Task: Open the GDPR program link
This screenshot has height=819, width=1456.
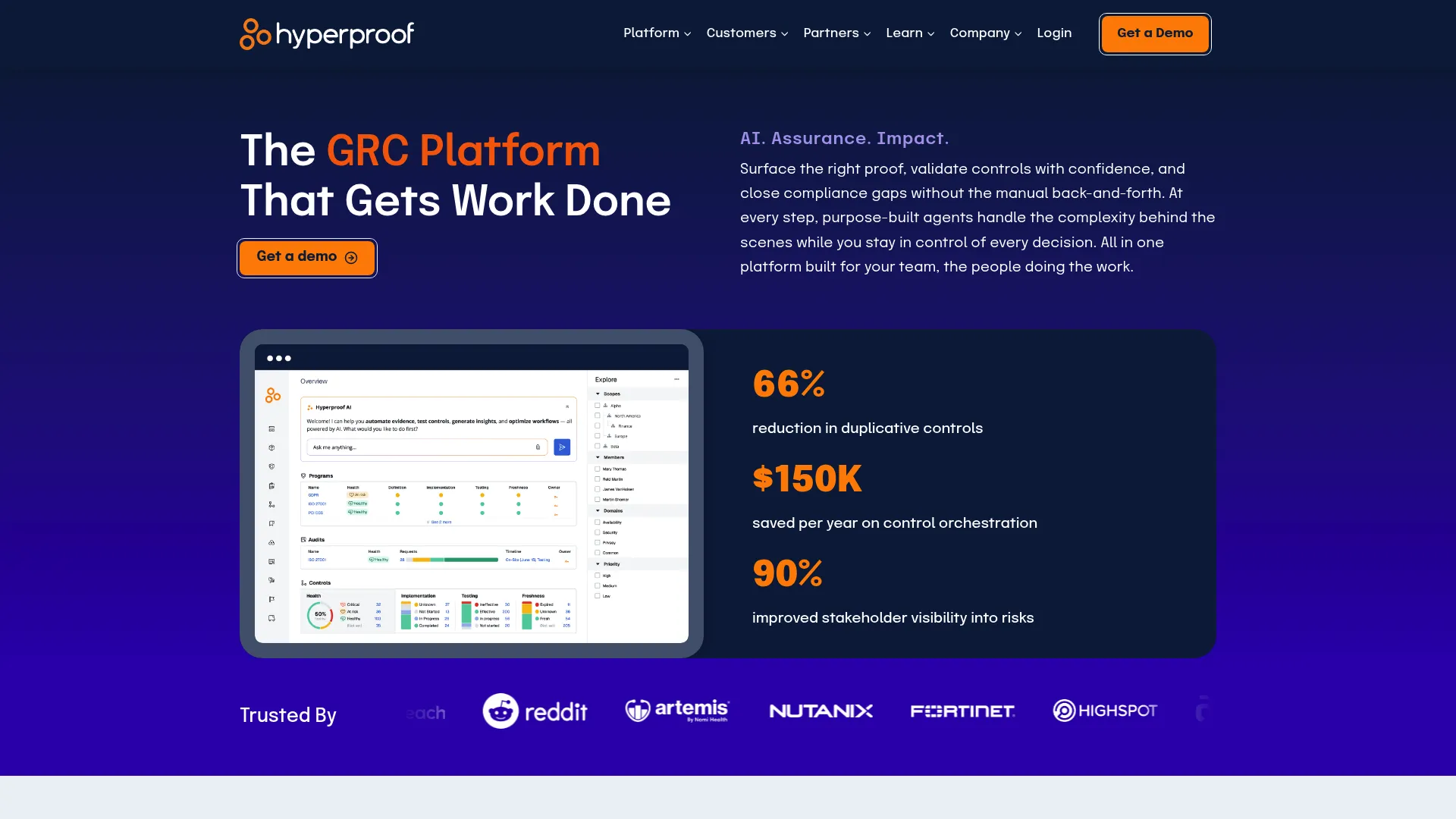Action: point(313,495)
